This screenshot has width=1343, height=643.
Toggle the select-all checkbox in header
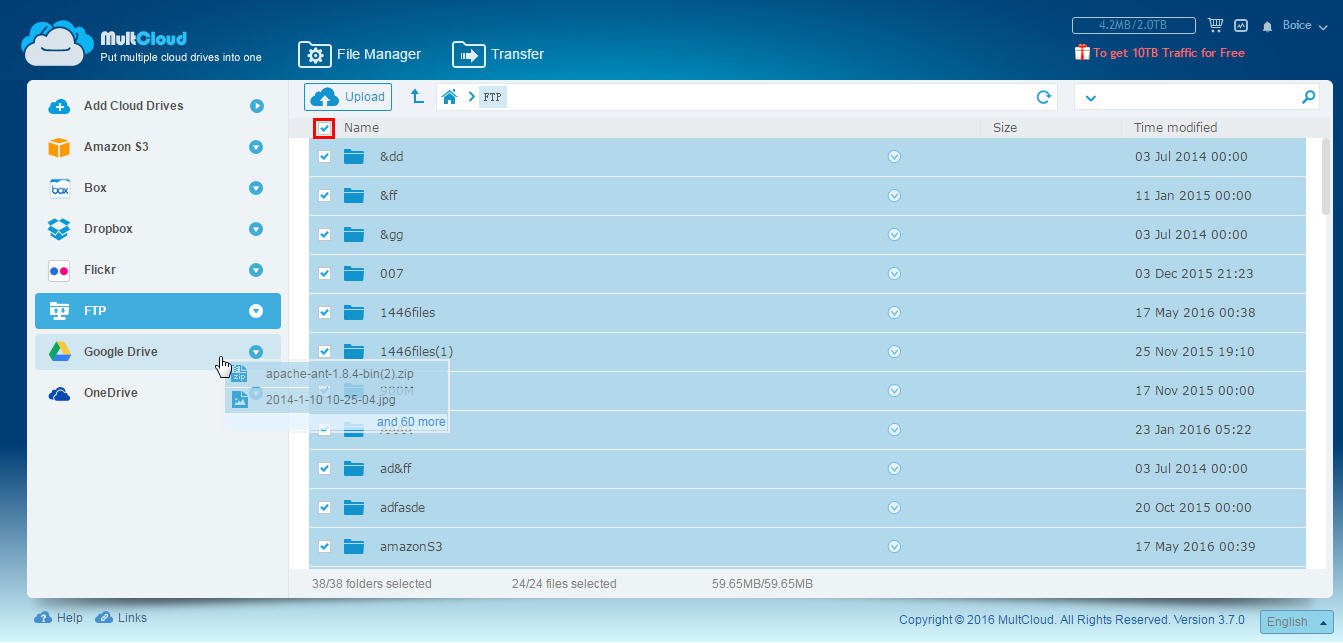tap(324, 128)
